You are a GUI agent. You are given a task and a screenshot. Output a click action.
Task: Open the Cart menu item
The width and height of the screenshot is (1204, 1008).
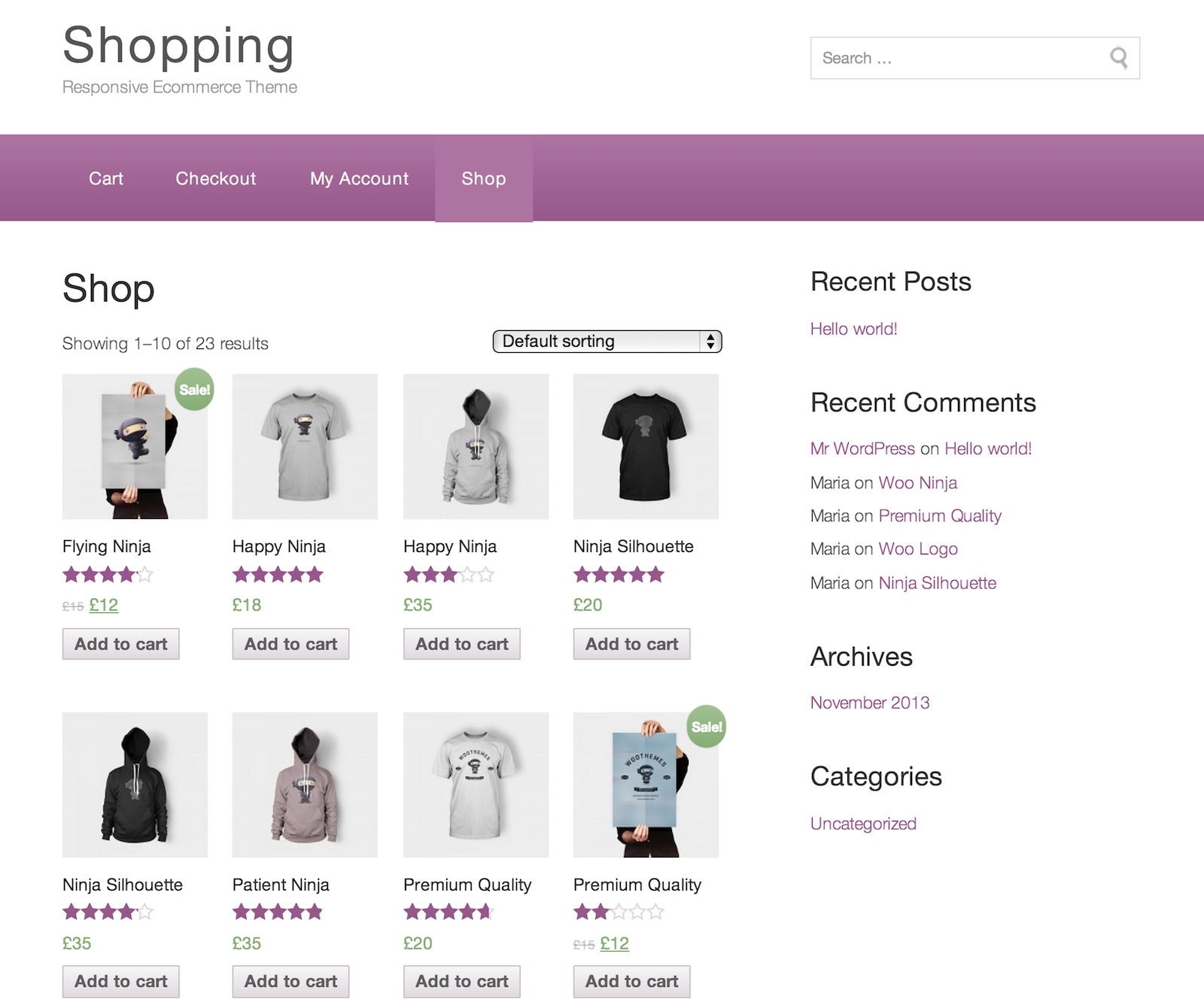click(x=106, y=178)
